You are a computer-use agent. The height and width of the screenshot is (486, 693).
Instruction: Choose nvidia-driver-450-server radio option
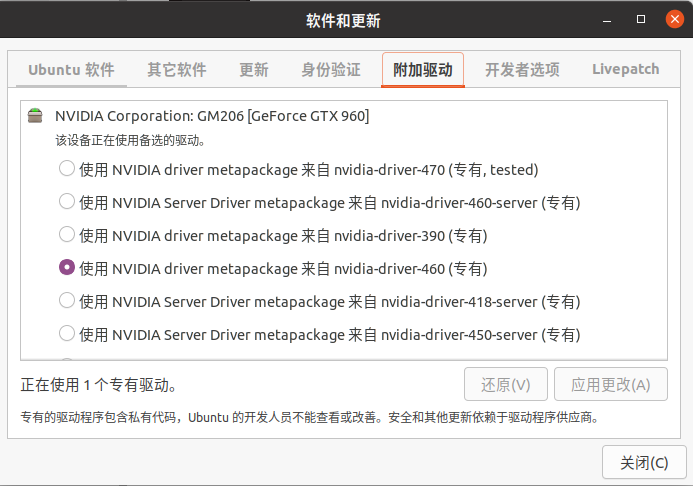[x=67, y=334]
